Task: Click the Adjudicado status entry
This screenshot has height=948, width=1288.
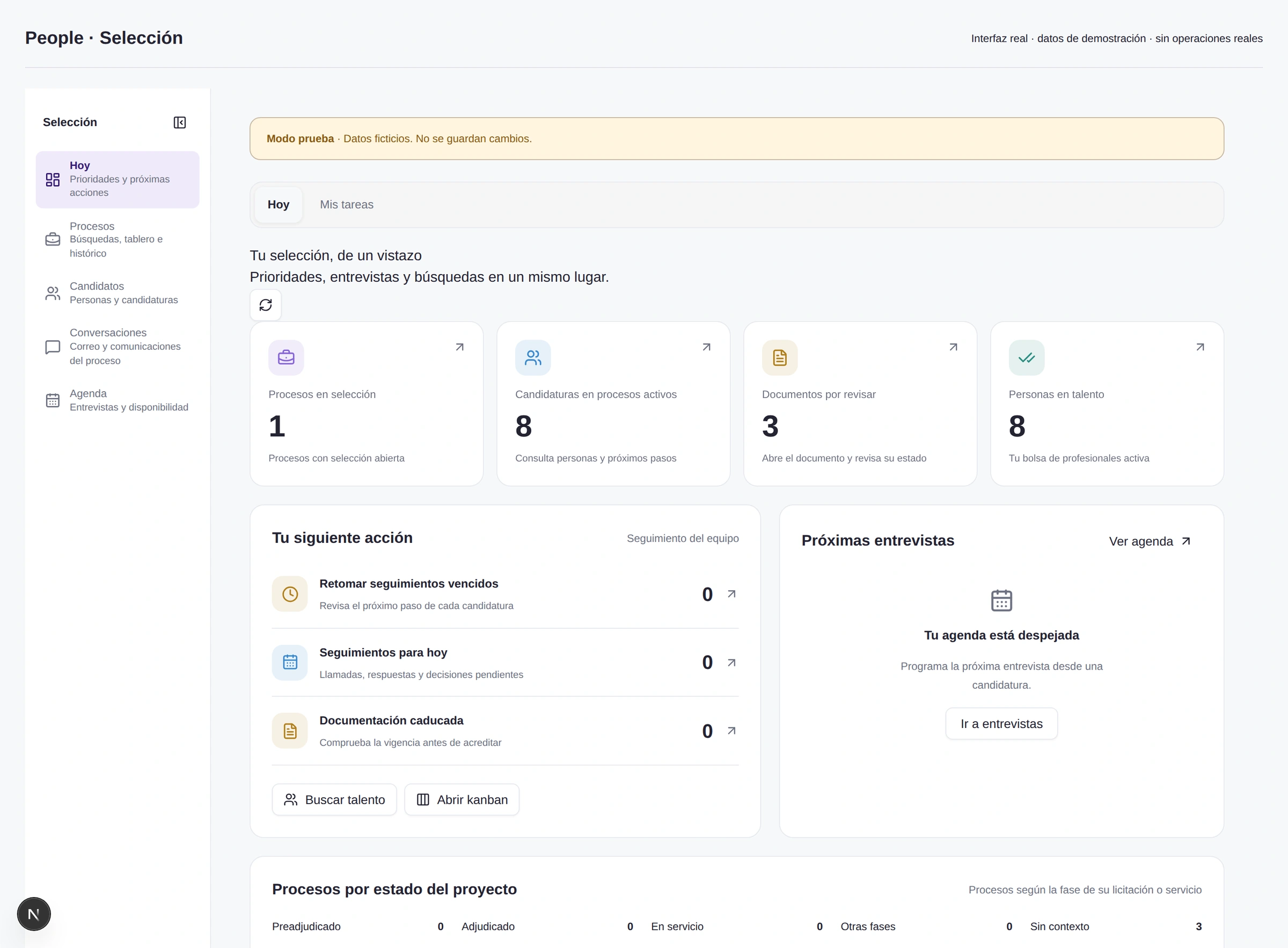Action: click(x=547, y=926)
